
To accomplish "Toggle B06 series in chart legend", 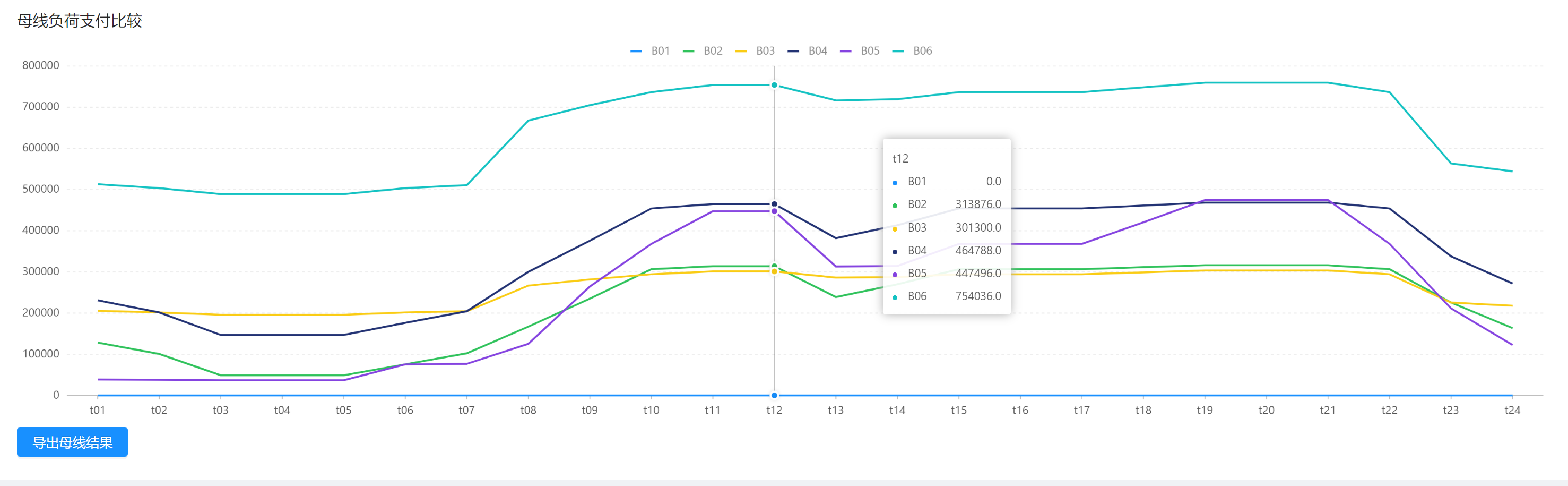I will pos(912,51).
